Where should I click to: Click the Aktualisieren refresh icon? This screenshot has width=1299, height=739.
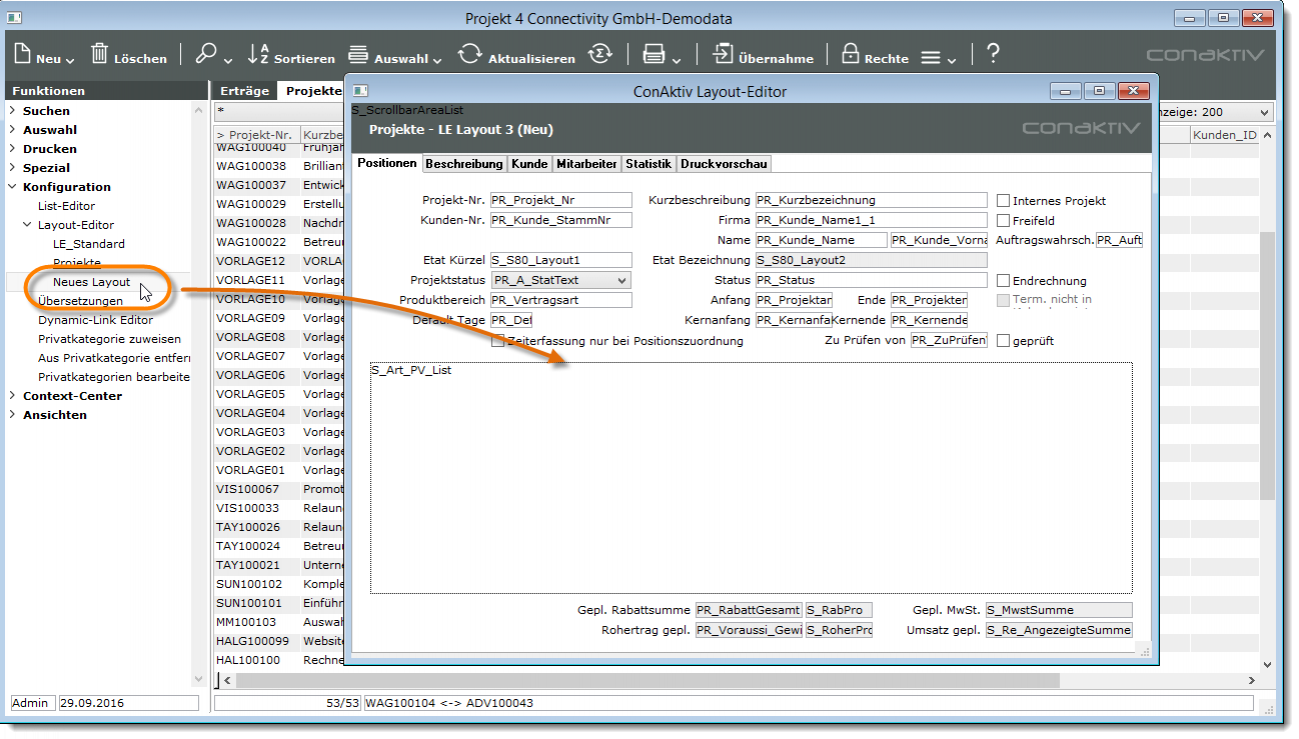(x=470, y=55)
